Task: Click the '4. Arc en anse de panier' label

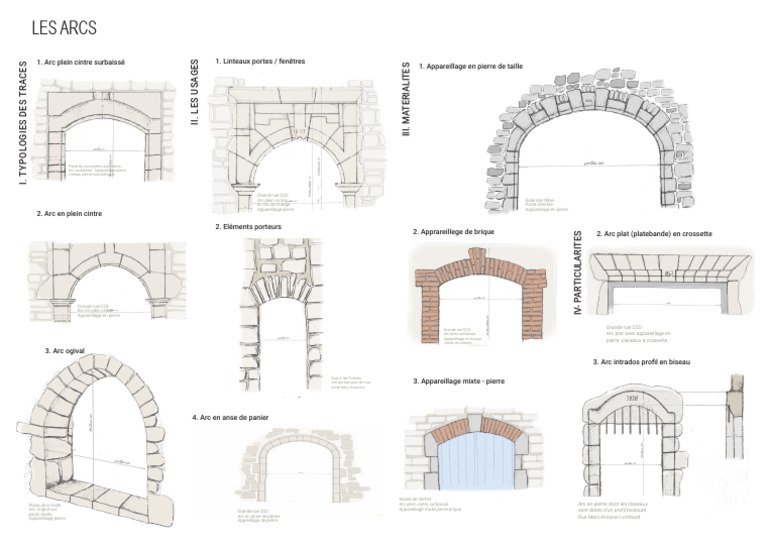Action: click(x=230, y=417)
